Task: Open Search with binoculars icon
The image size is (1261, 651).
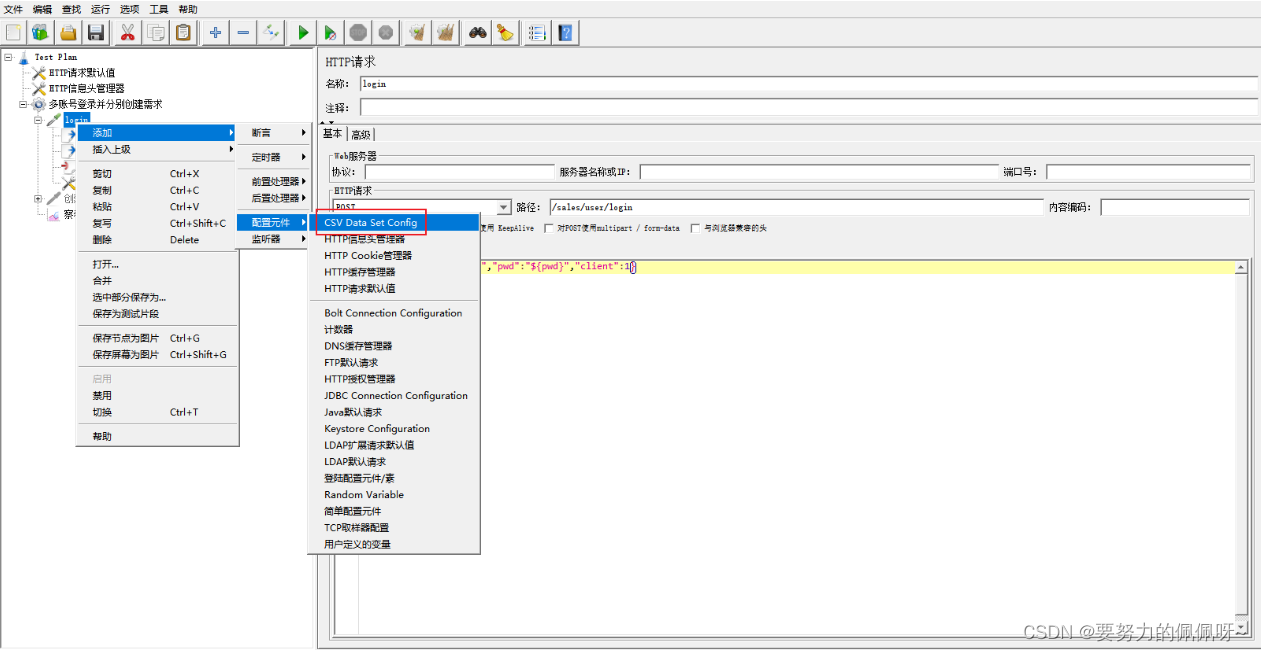Action: 477,33
